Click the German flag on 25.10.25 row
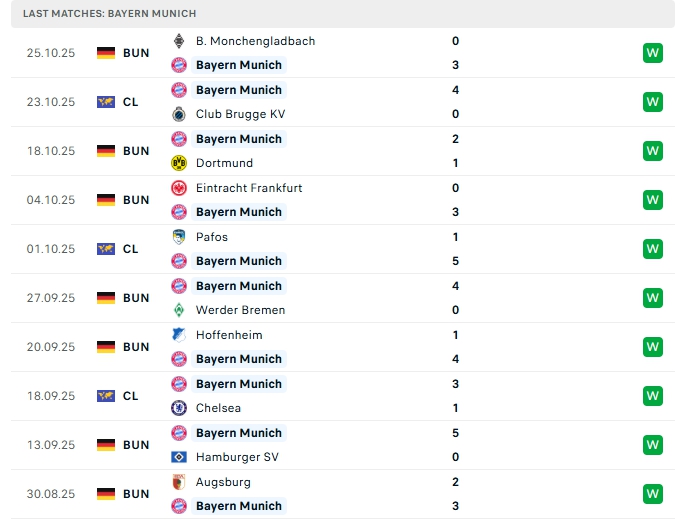This screenshot has width=687, height=520. 106,53
